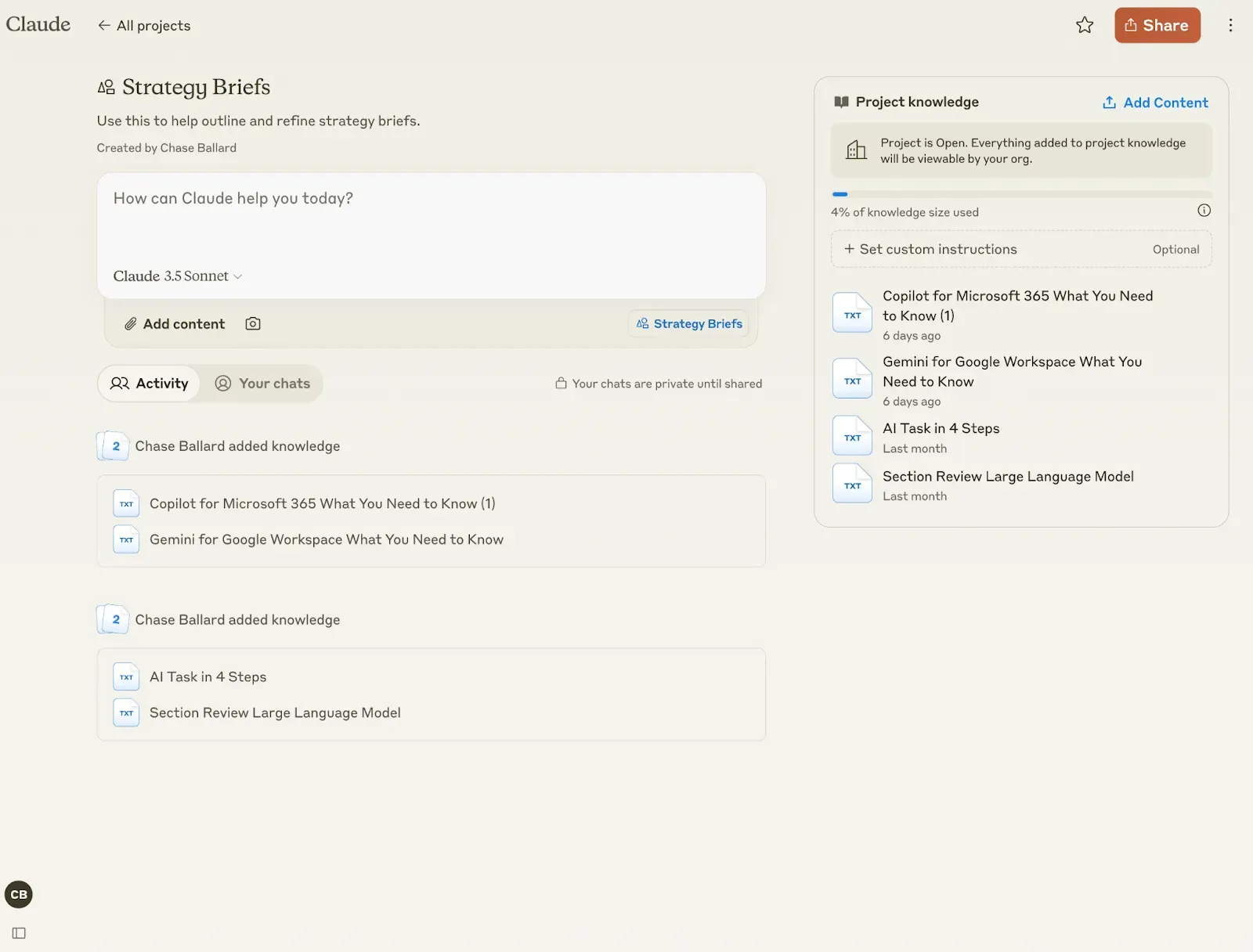Click the Strategy Briefs project title
This screenshot has width=1253, height=952.
196,87
